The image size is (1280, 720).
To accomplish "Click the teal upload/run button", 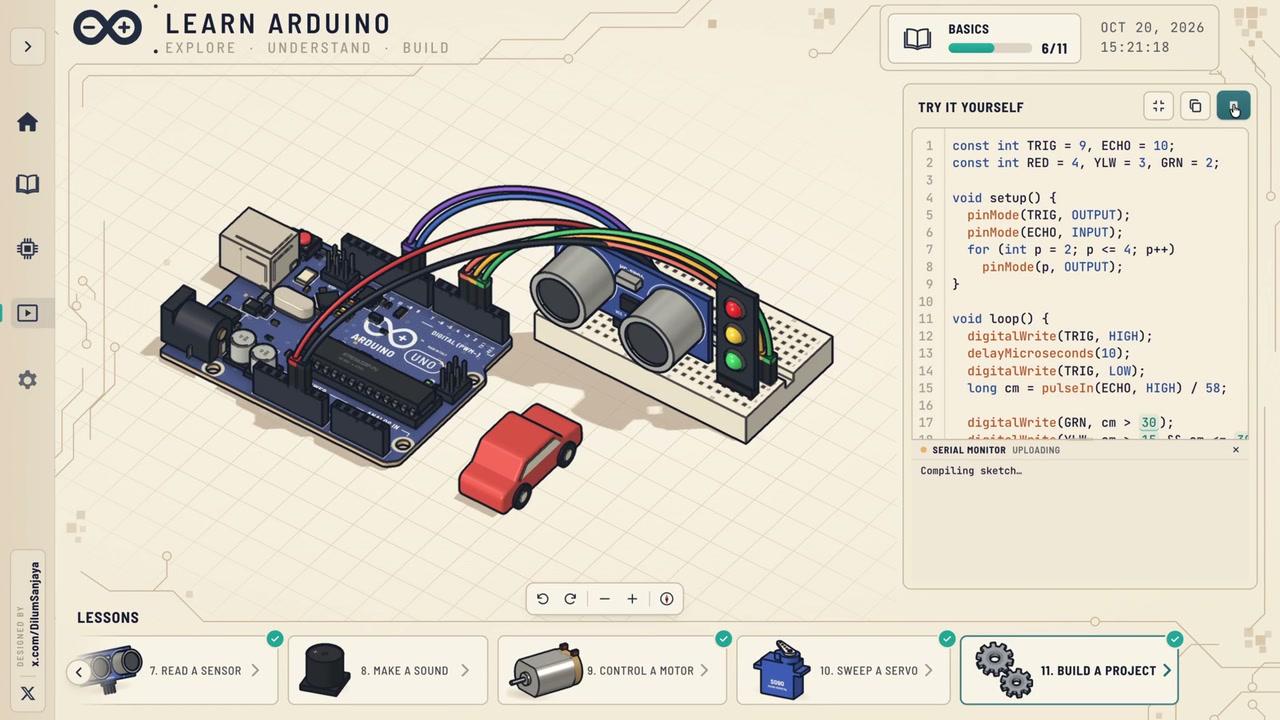I will click(1233, 106).
